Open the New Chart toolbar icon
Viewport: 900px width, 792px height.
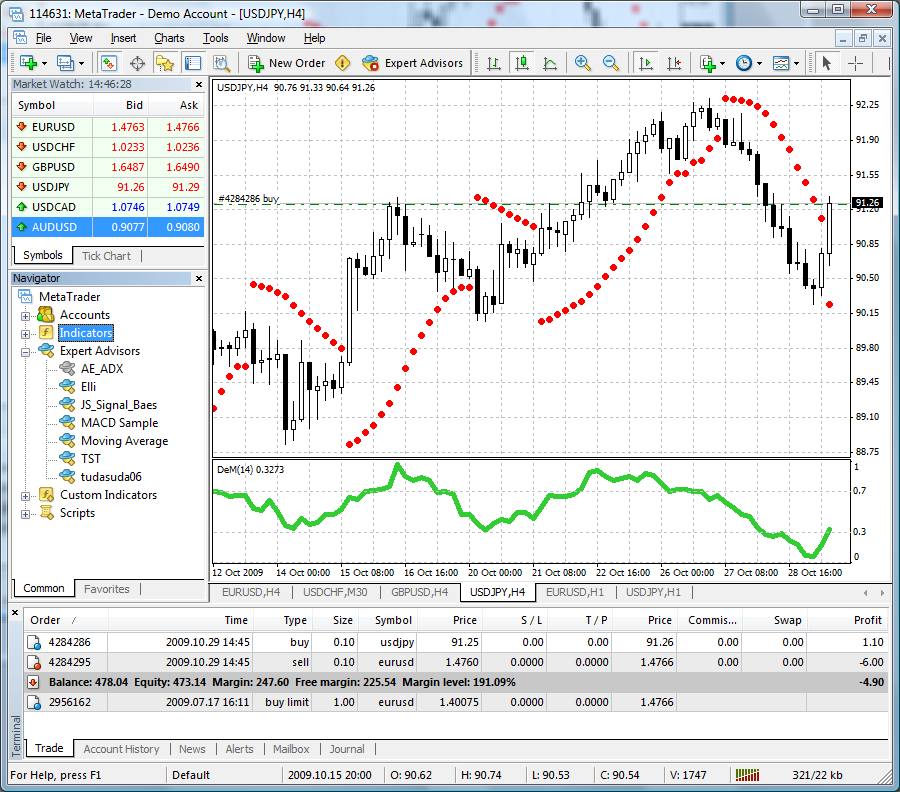point(28,63)
